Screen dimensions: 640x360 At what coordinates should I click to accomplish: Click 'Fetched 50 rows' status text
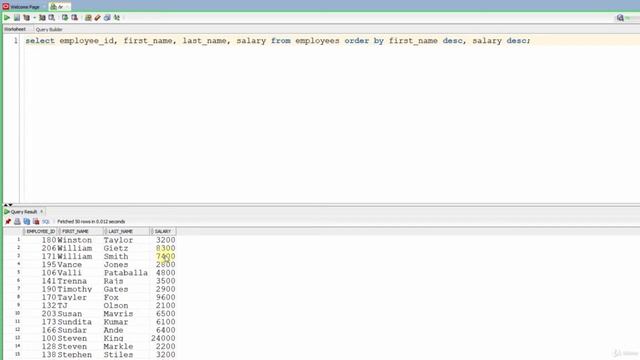pyautogui.click(x=91, y=222)
